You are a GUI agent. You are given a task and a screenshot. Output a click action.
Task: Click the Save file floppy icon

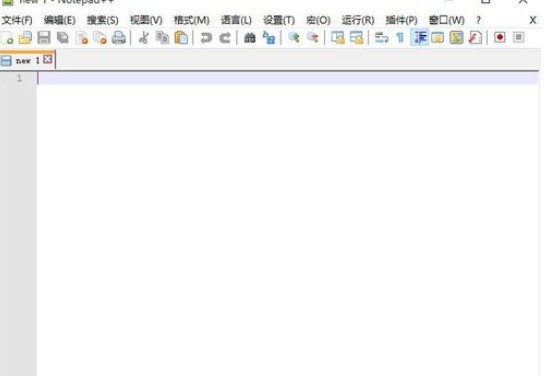(44, 38)
